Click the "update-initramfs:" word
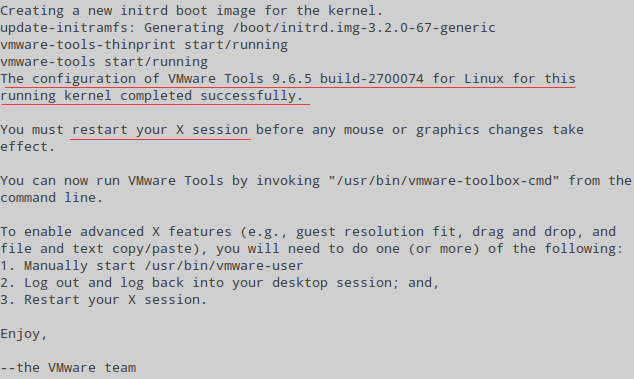Image resolution: width=634 pixels, height=379 pixels. point(68,28)
